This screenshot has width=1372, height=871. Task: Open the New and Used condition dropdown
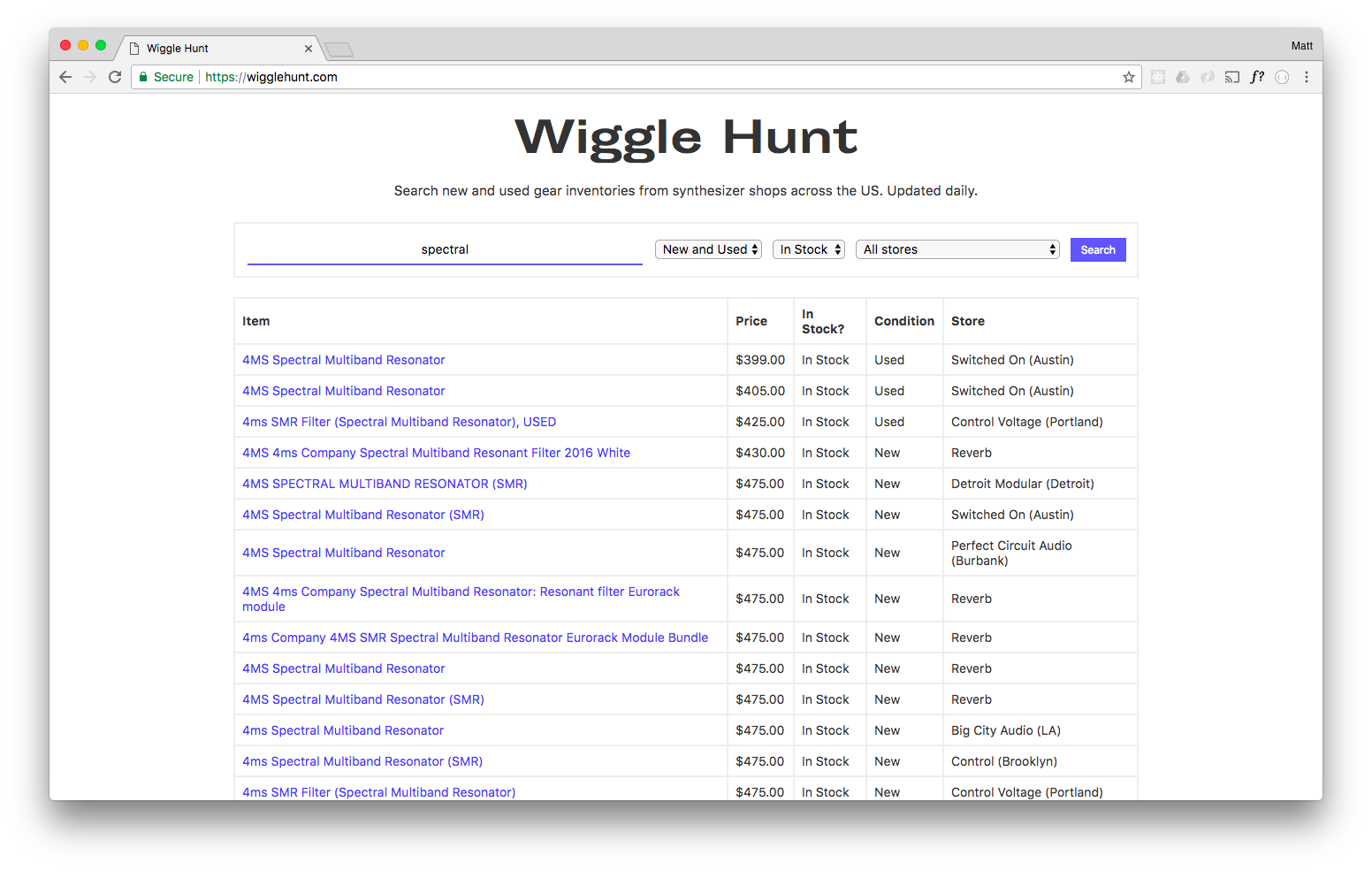(x=707, y=249)
